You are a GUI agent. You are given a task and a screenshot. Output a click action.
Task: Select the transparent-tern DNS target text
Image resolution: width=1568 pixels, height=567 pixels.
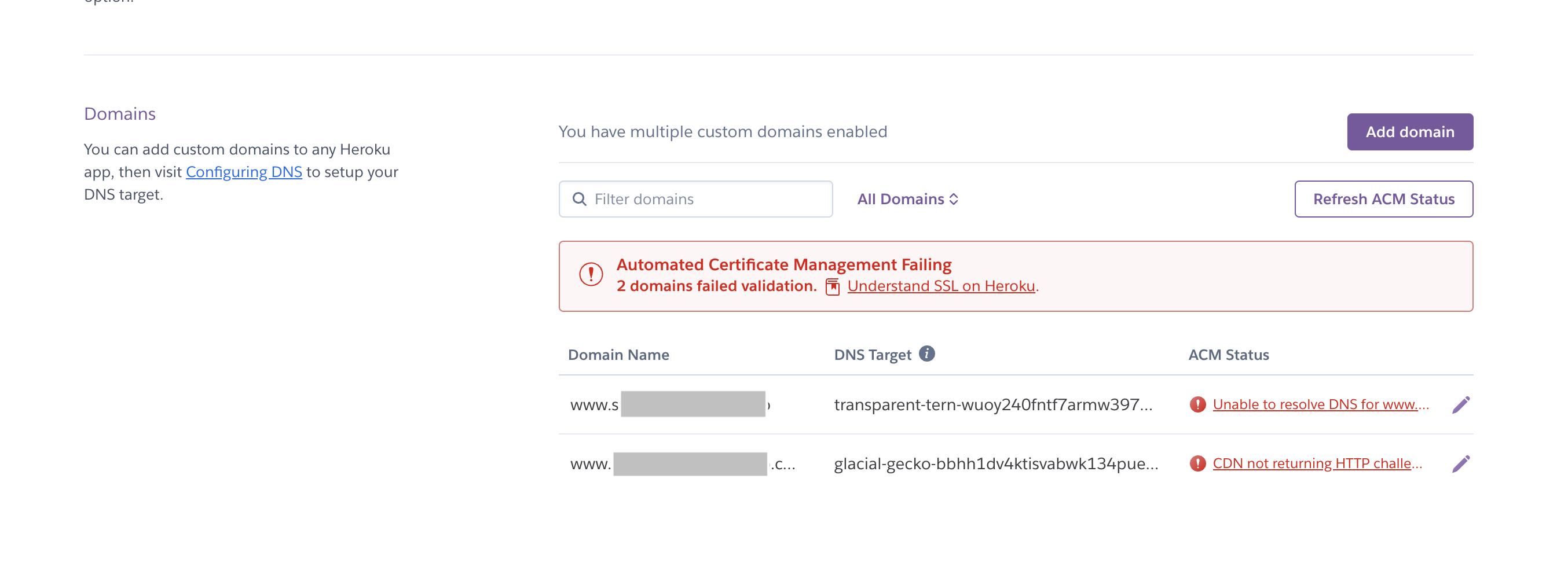point(992,404)
